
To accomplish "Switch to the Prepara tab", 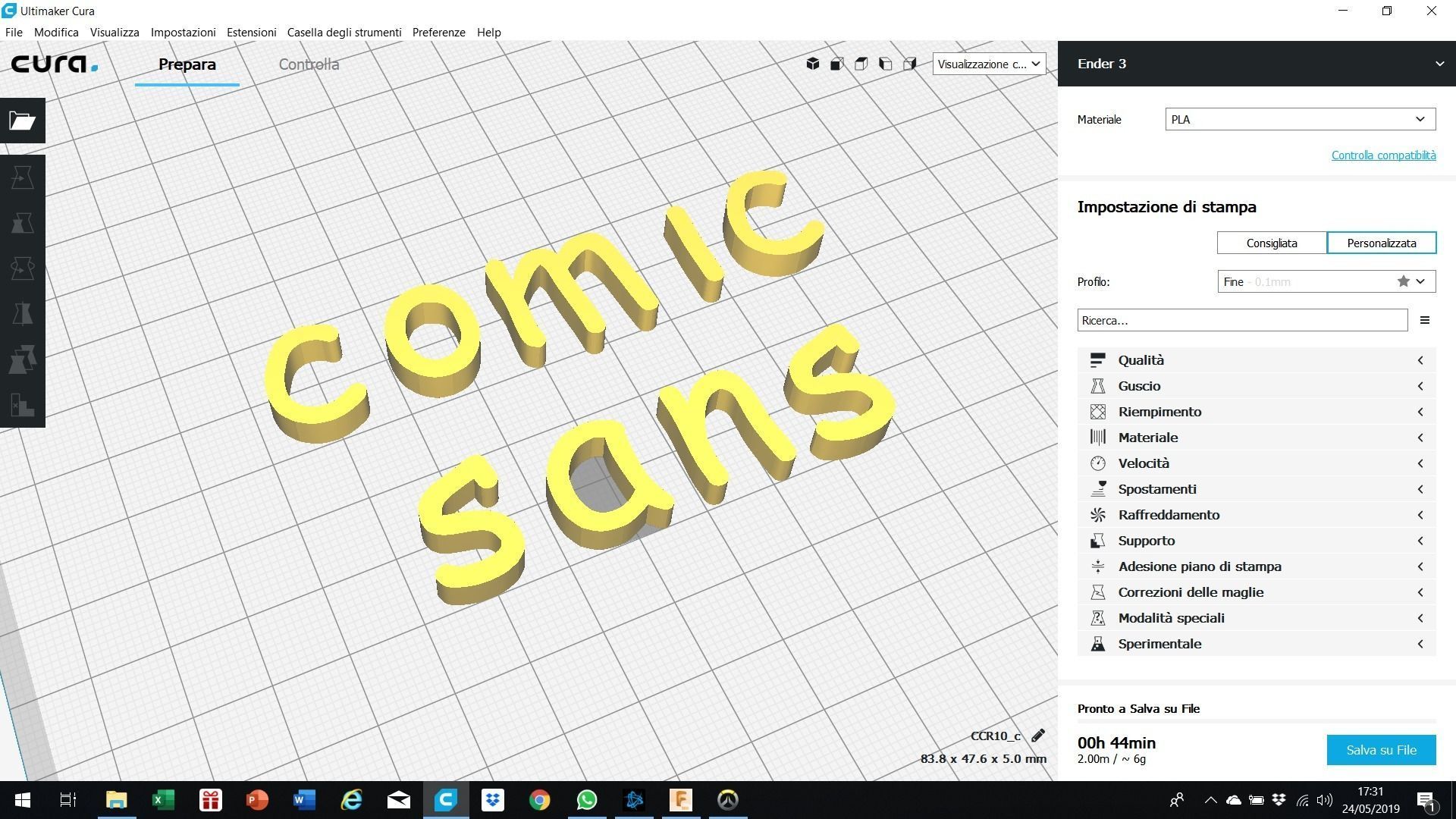I will click(187, 64).
